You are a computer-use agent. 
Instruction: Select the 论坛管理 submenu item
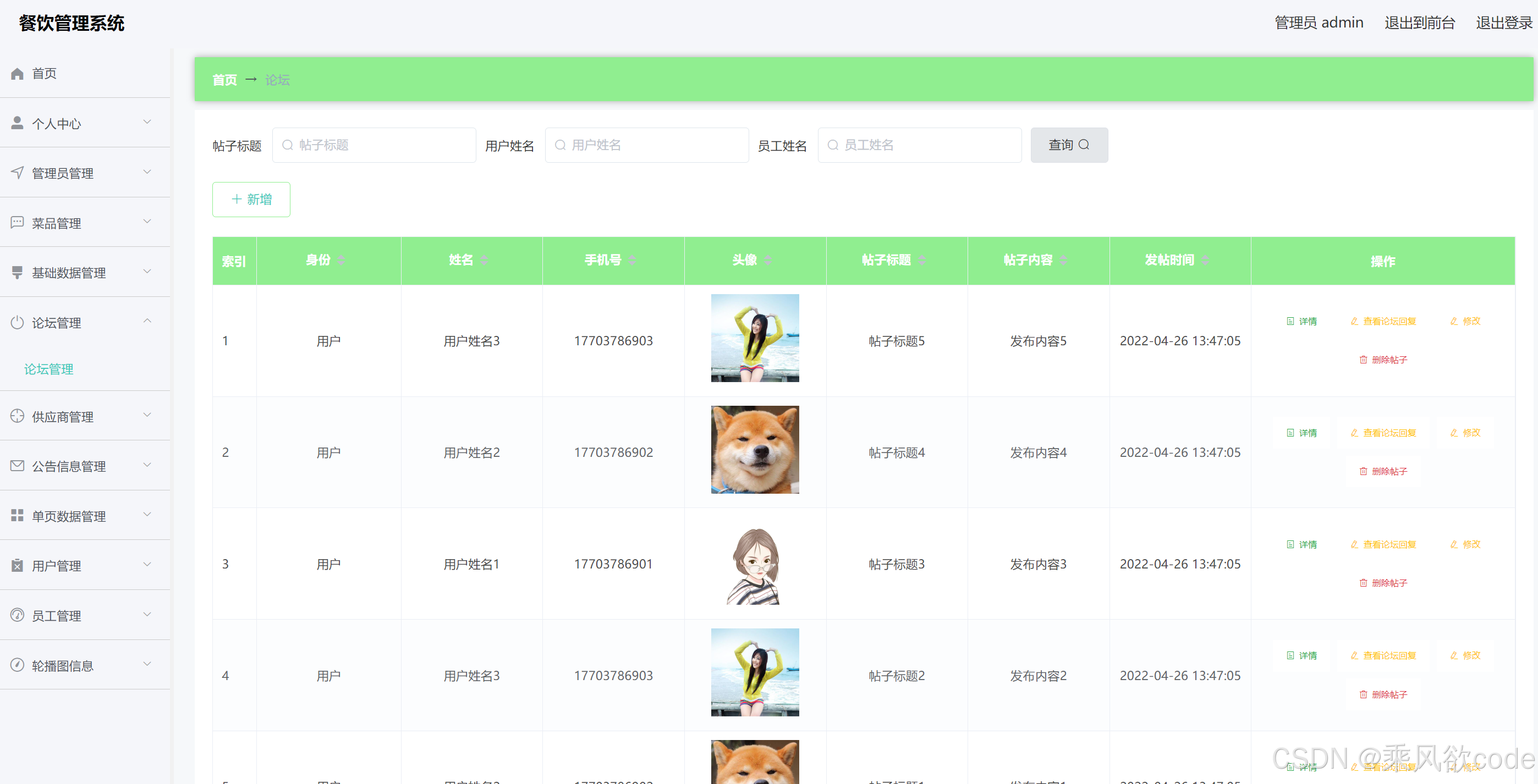(49, 369)
